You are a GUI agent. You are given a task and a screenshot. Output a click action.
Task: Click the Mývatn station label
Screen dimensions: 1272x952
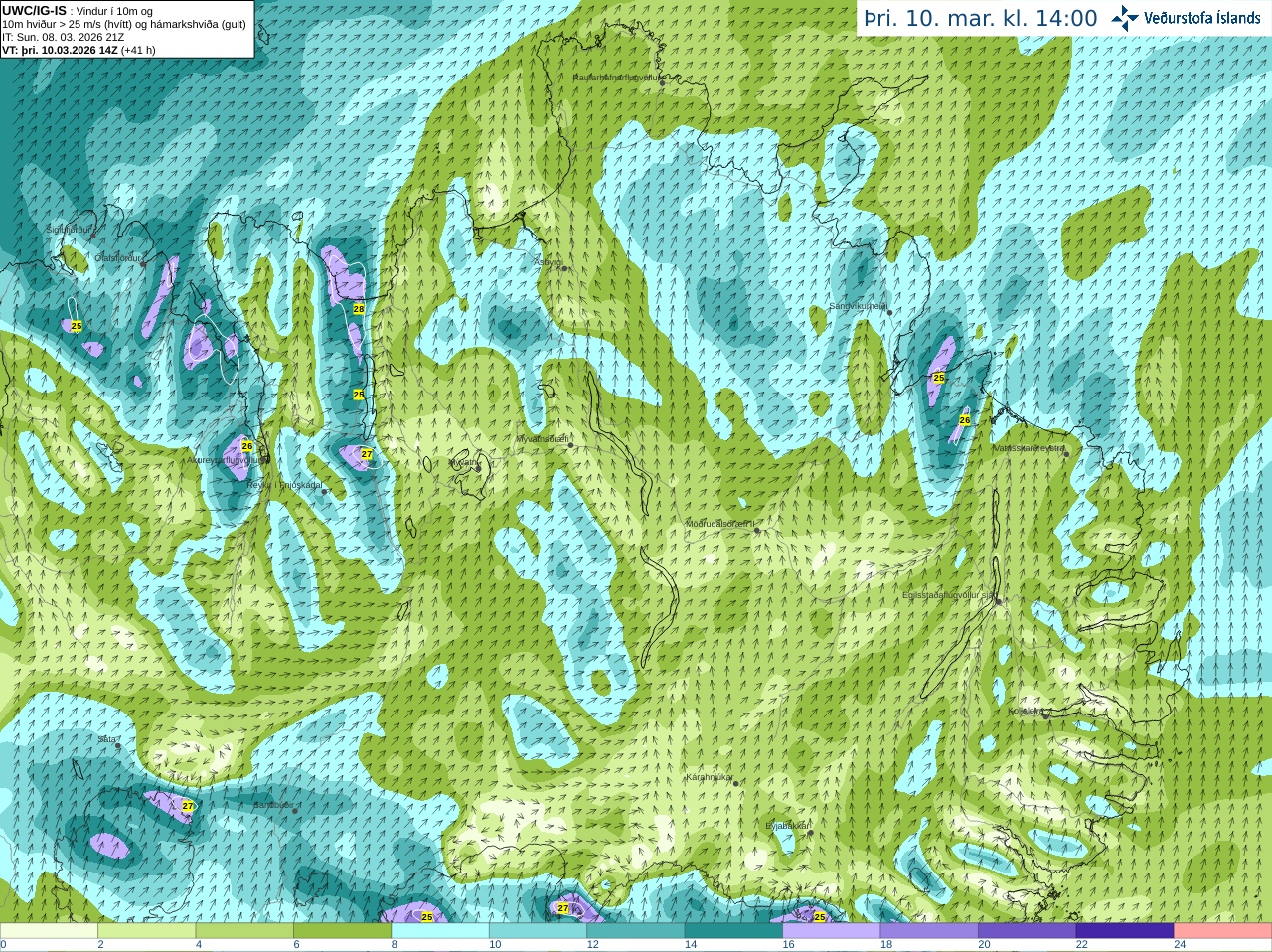(462, 462)
